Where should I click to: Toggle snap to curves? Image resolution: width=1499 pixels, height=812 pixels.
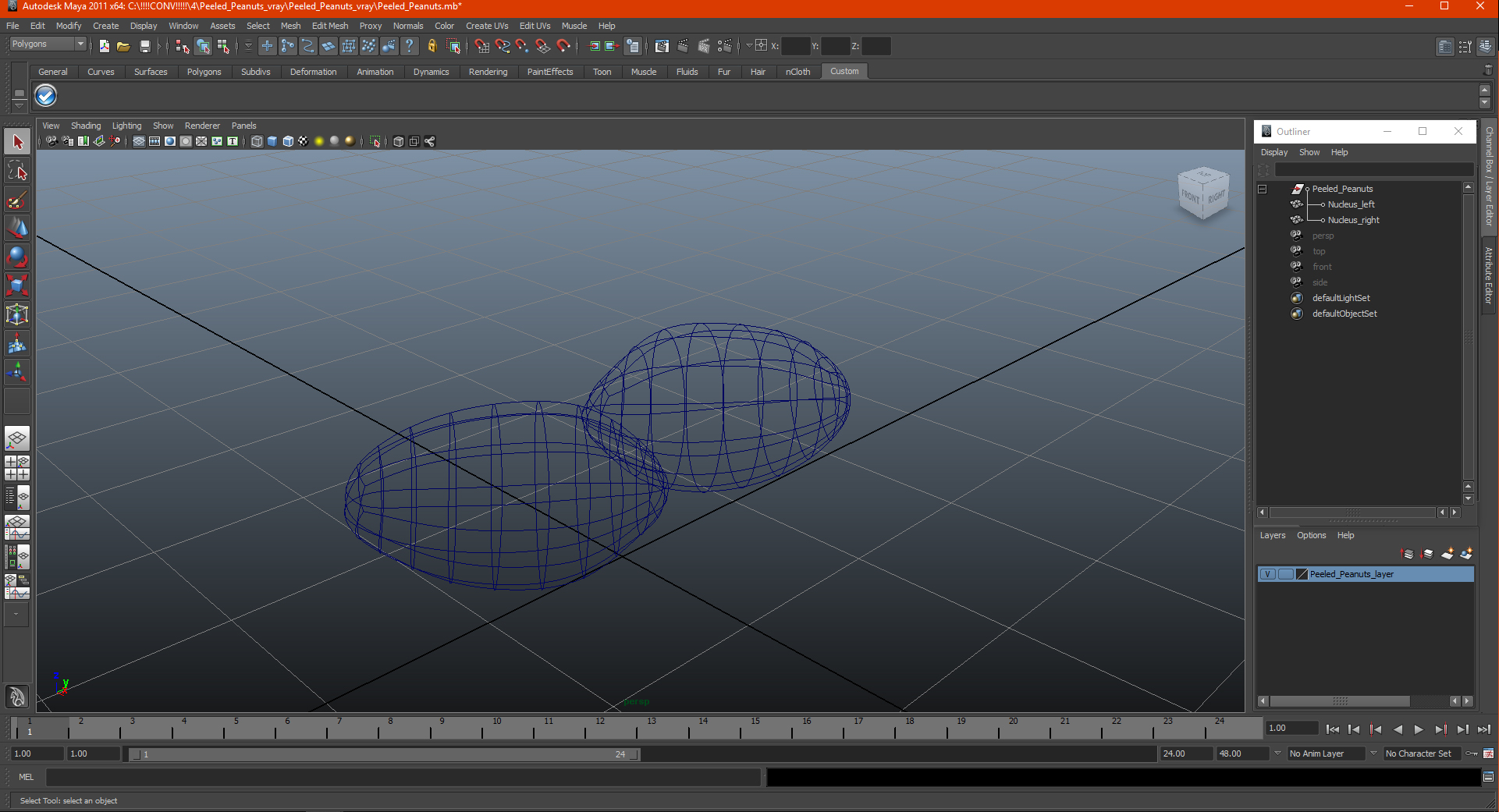point(503,47)
